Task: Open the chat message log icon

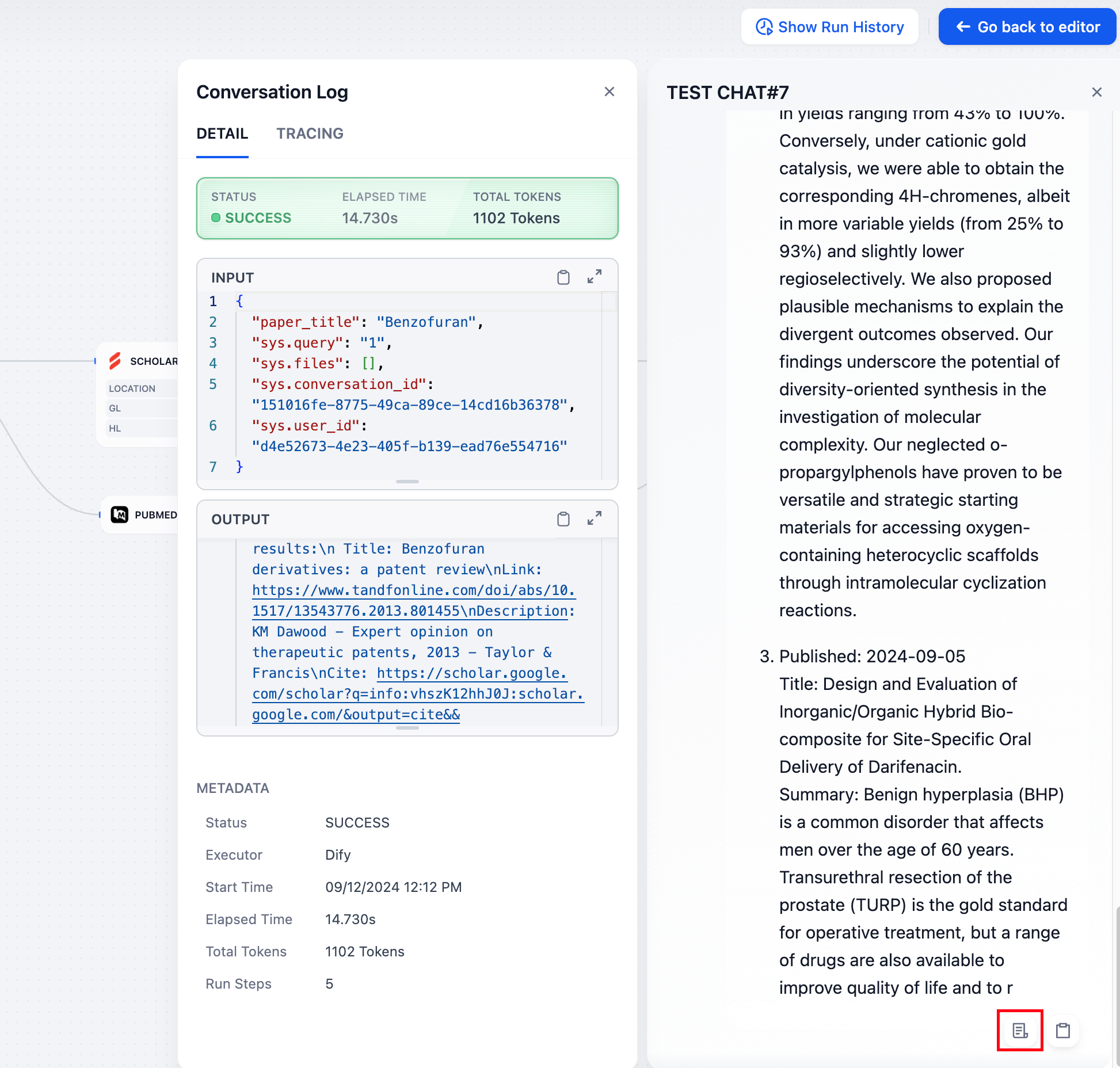Action: (x=1019, y=1030)
